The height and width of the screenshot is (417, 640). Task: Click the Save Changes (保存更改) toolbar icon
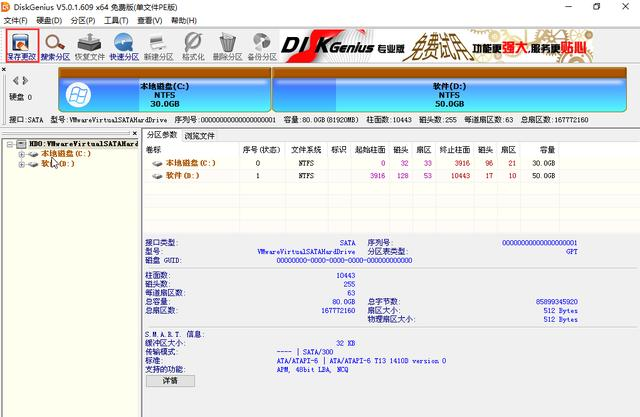(22, 45)
